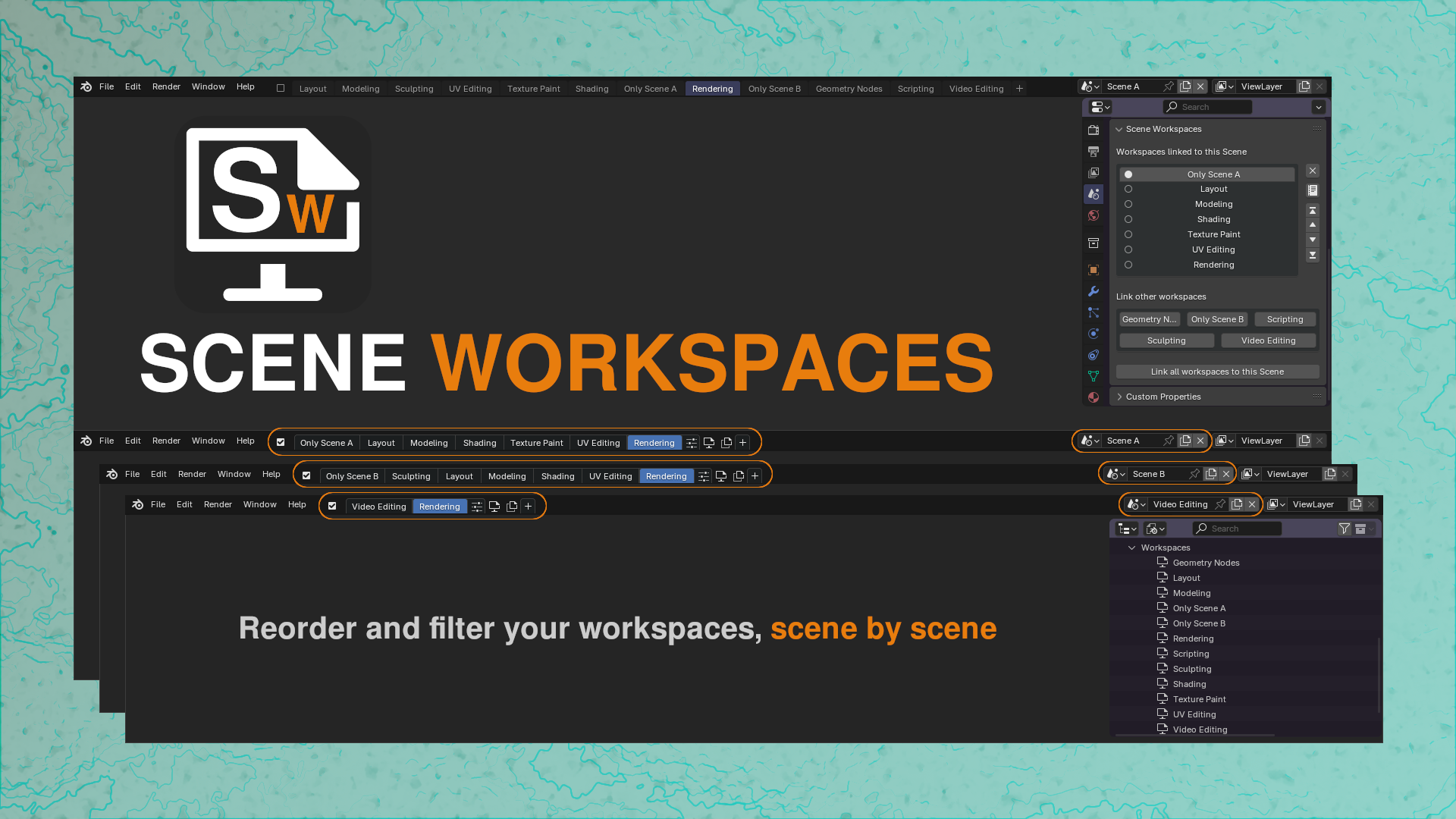The height and width of the screenshot is (819, 1456).
Task: Switch to the Geometry Nodes workspace tab
Action: pos(849,89)
